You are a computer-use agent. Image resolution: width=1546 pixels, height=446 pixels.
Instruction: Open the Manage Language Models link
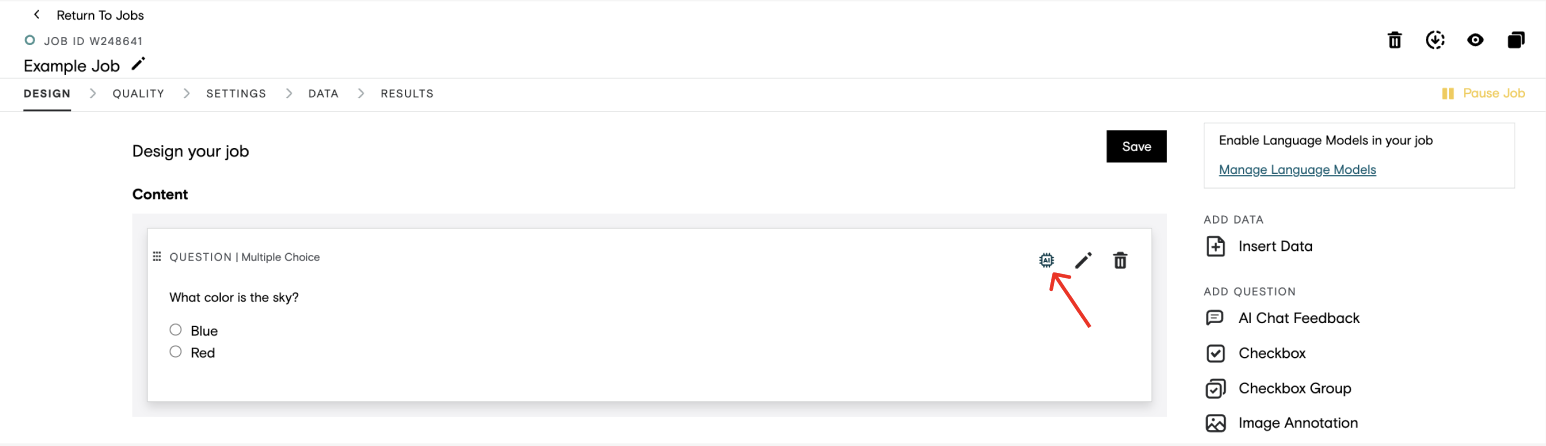[1297, 170]
